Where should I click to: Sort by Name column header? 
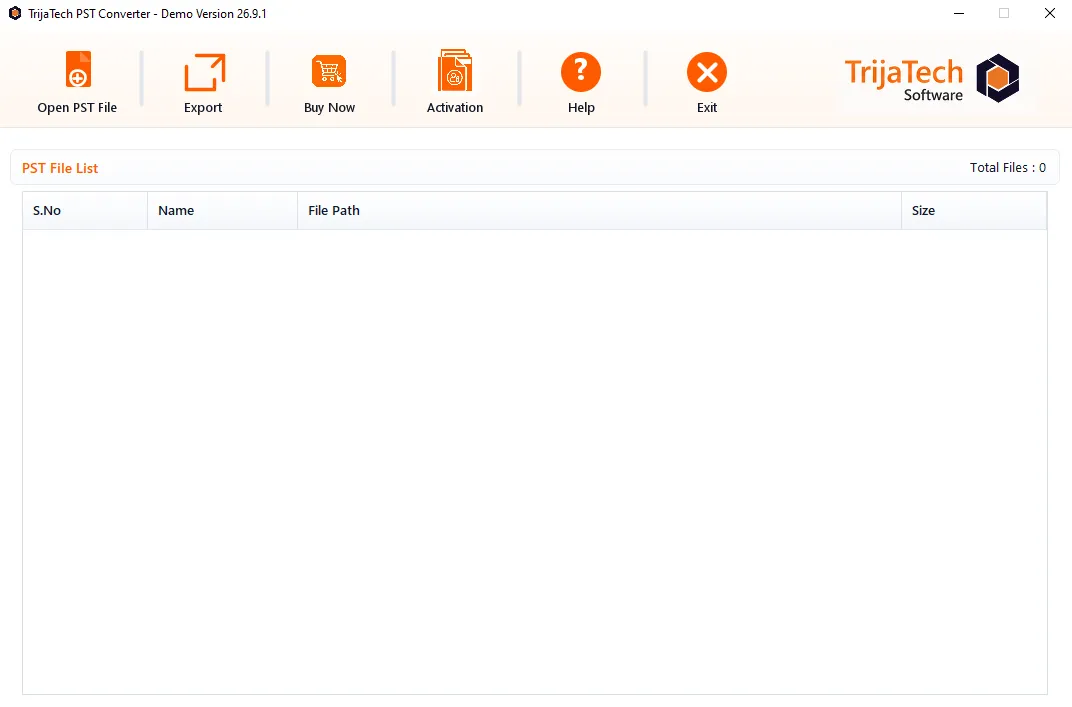(223, 211)
